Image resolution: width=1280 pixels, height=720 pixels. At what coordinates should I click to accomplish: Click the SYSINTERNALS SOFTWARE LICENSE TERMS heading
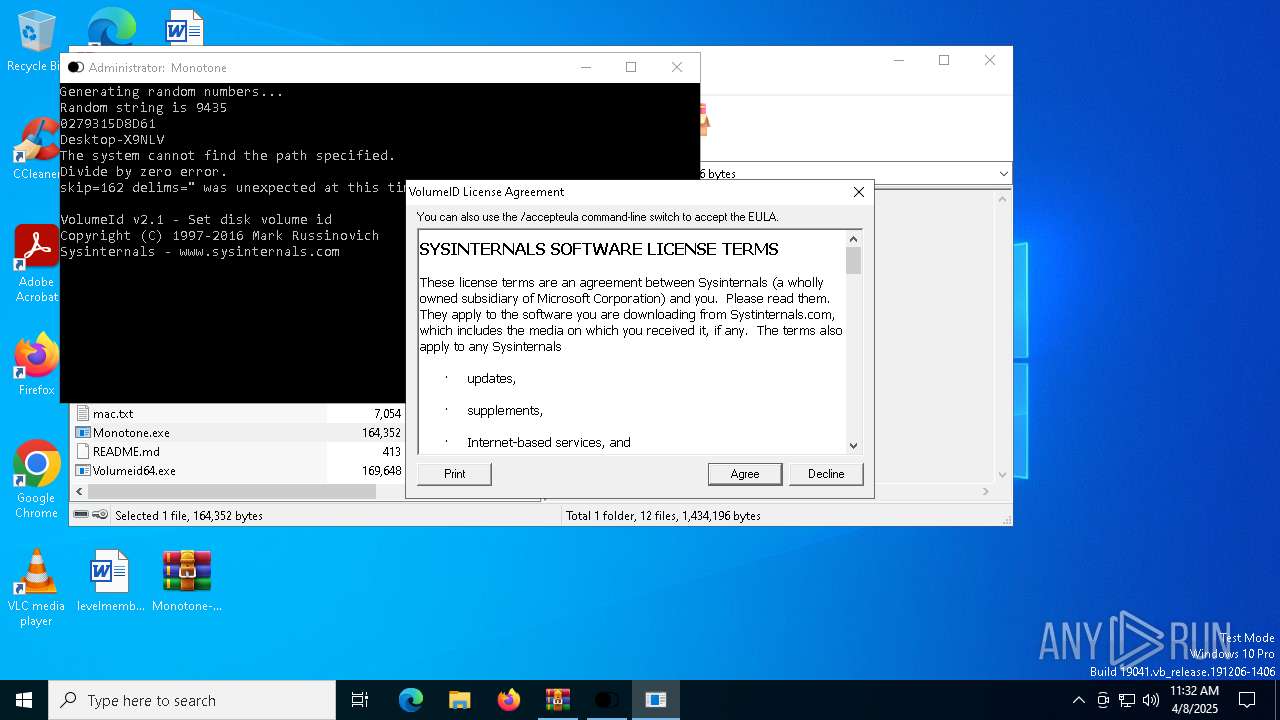pyautogui.click(x=599, y=249)
